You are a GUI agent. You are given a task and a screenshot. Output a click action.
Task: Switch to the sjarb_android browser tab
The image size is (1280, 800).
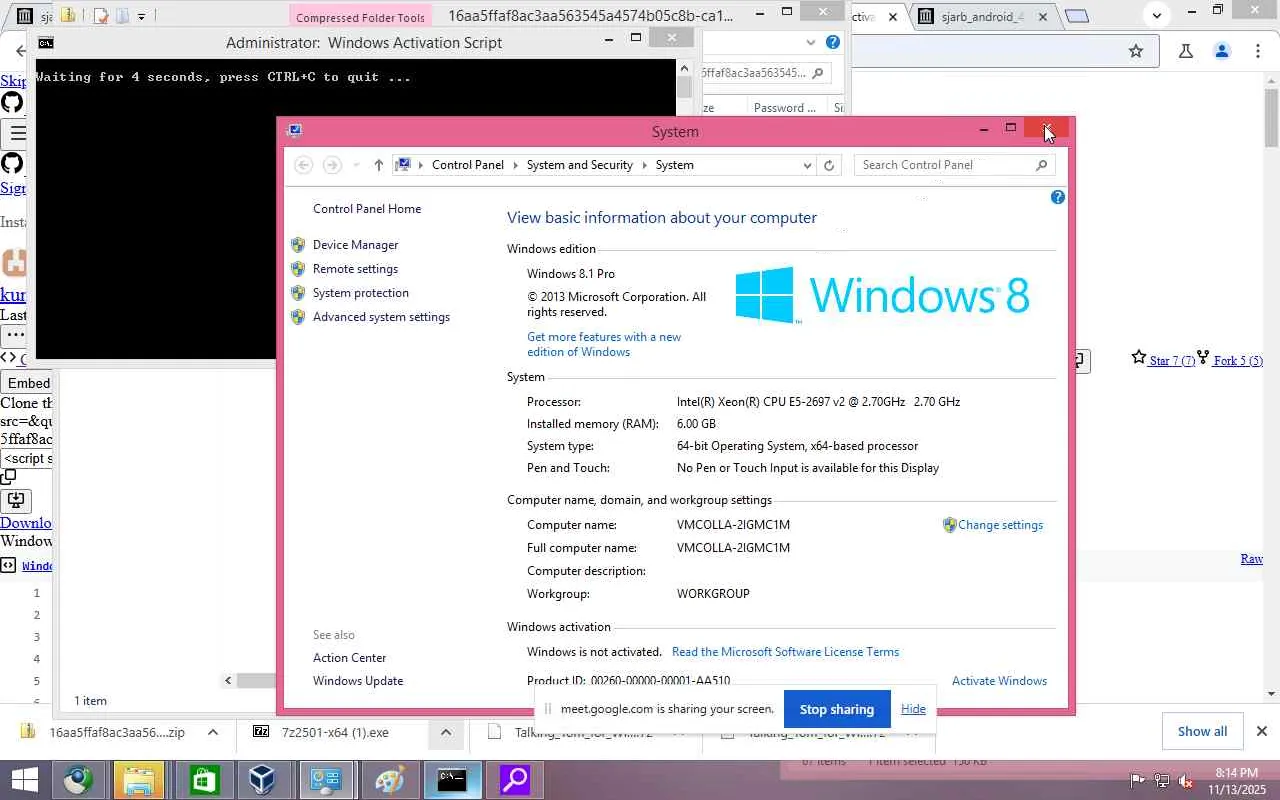984,17
